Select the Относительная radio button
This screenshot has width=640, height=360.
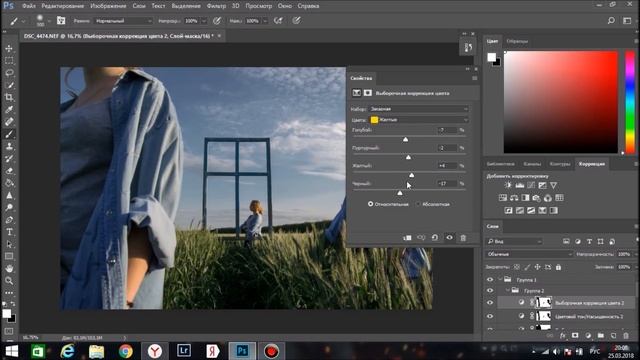click(371, 204)
